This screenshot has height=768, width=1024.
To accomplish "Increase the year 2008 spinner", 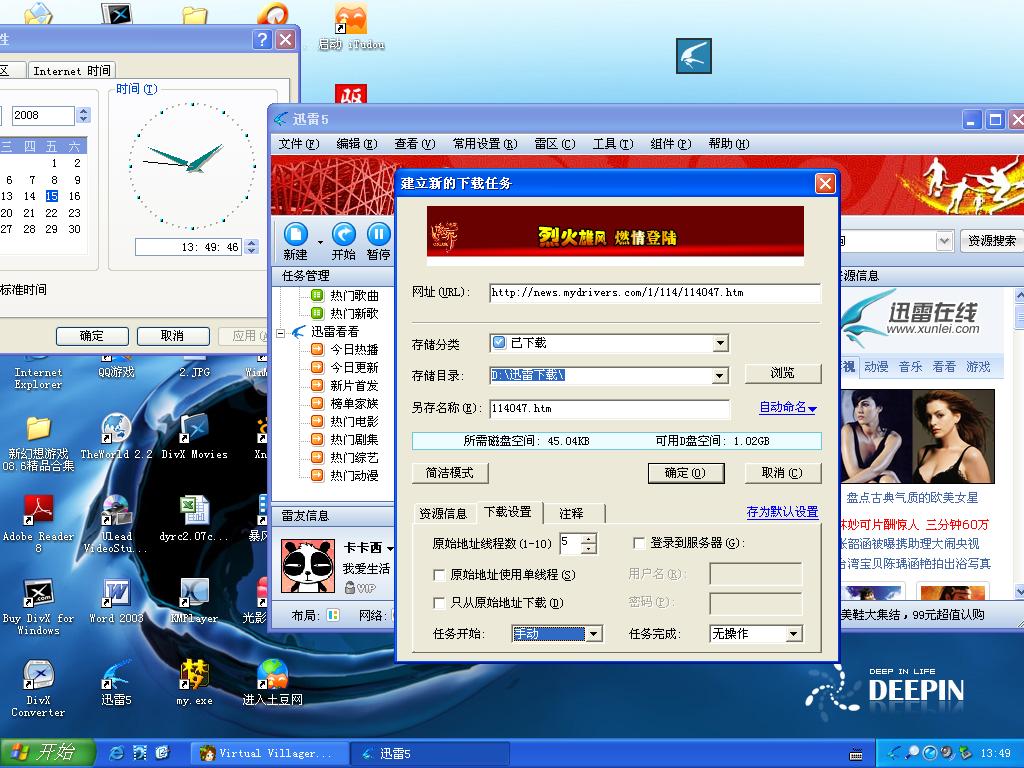I will 83,111.
